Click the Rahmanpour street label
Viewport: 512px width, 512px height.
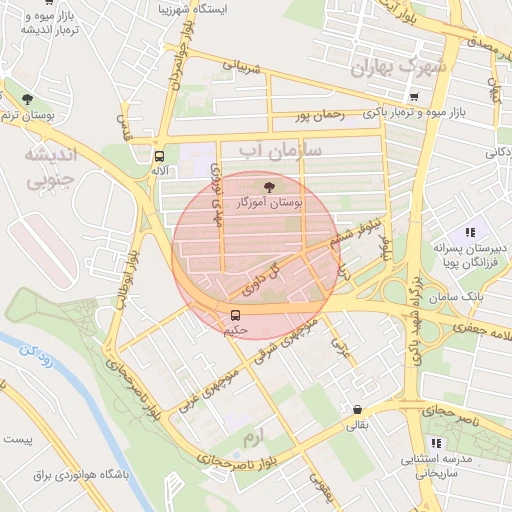[x=320, y=116]
